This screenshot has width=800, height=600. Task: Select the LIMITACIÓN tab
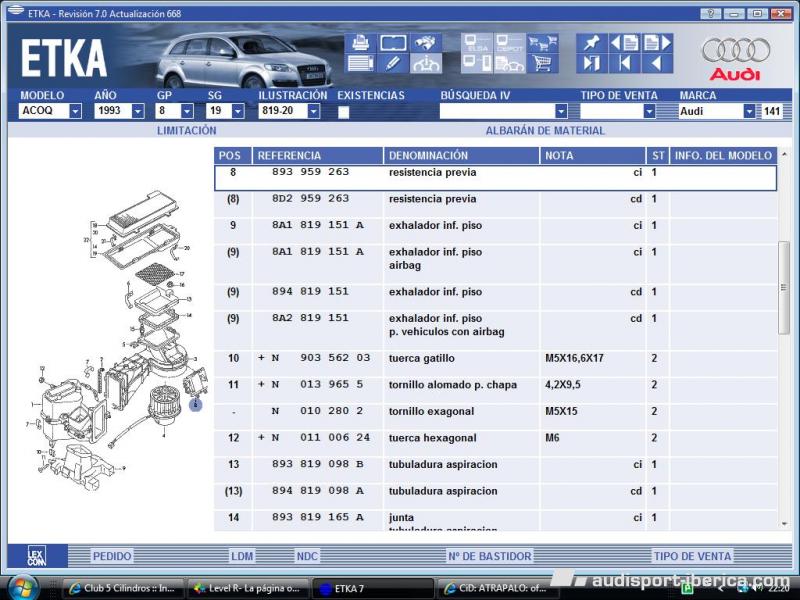187,131
